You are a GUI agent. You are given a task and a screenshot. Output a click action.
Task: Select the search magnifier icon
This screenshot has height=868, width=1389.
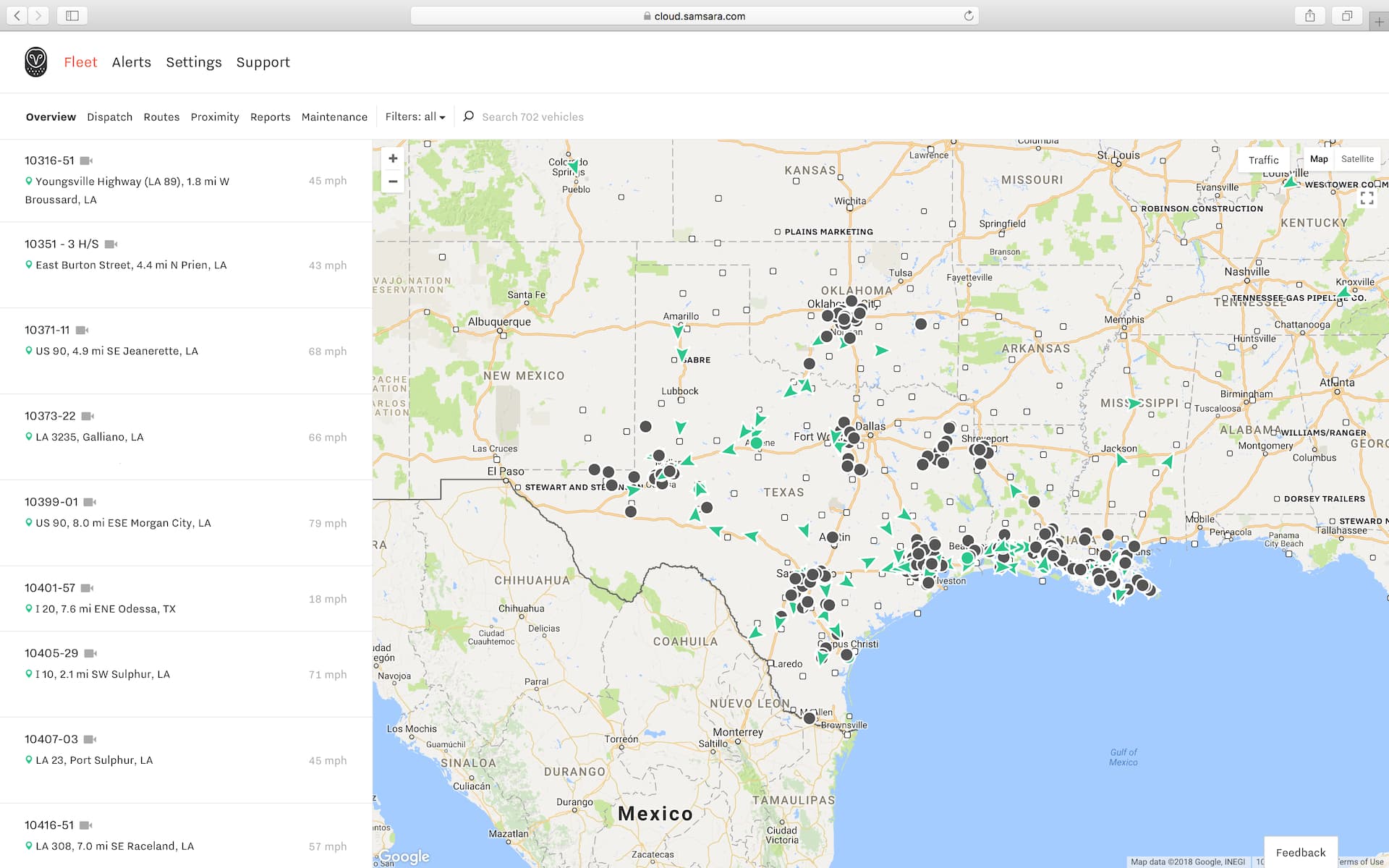tap(467, 116)
